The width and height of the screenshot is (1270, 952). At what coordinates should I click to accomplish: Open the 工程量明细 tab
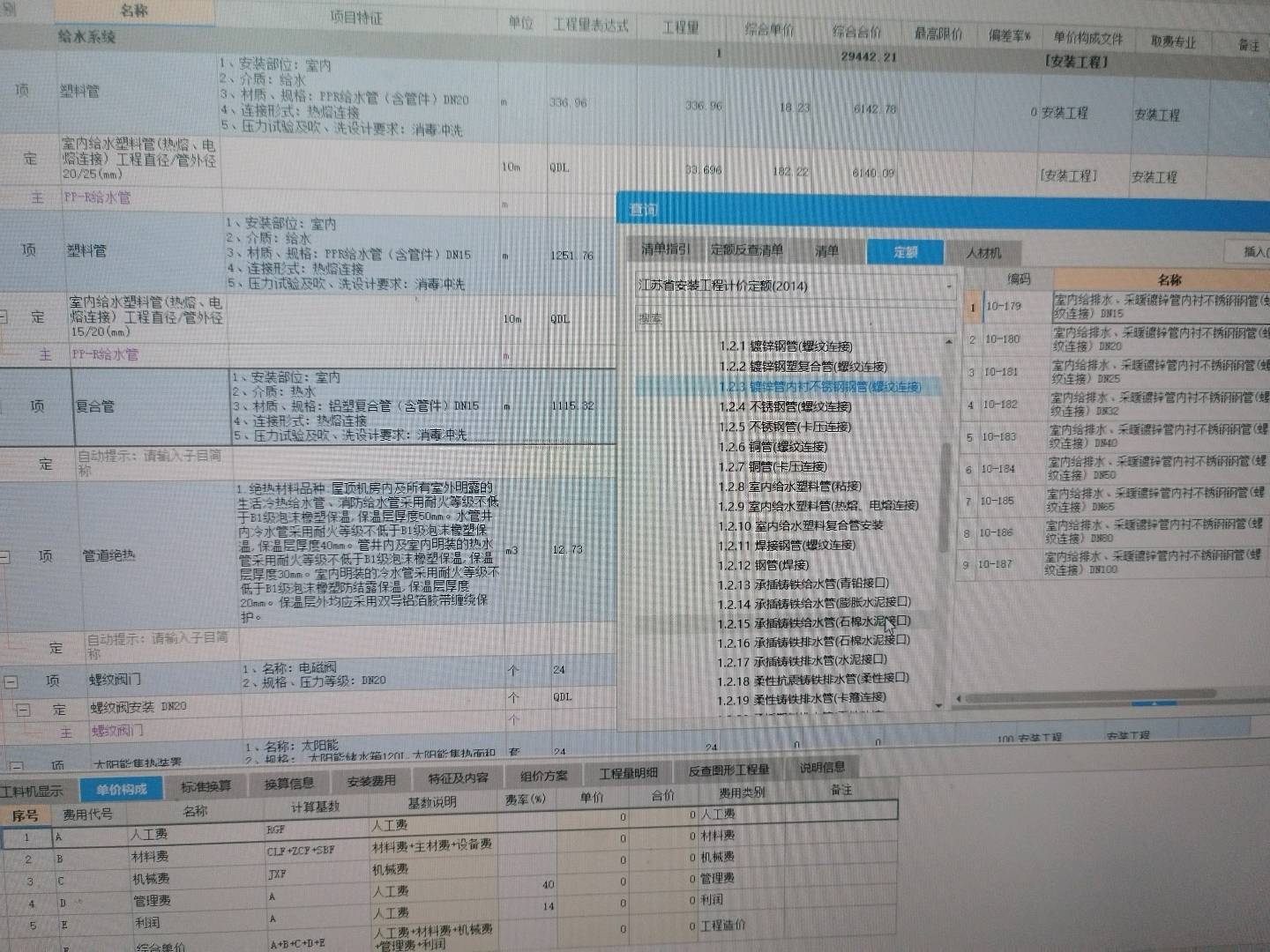pos(628,773)
